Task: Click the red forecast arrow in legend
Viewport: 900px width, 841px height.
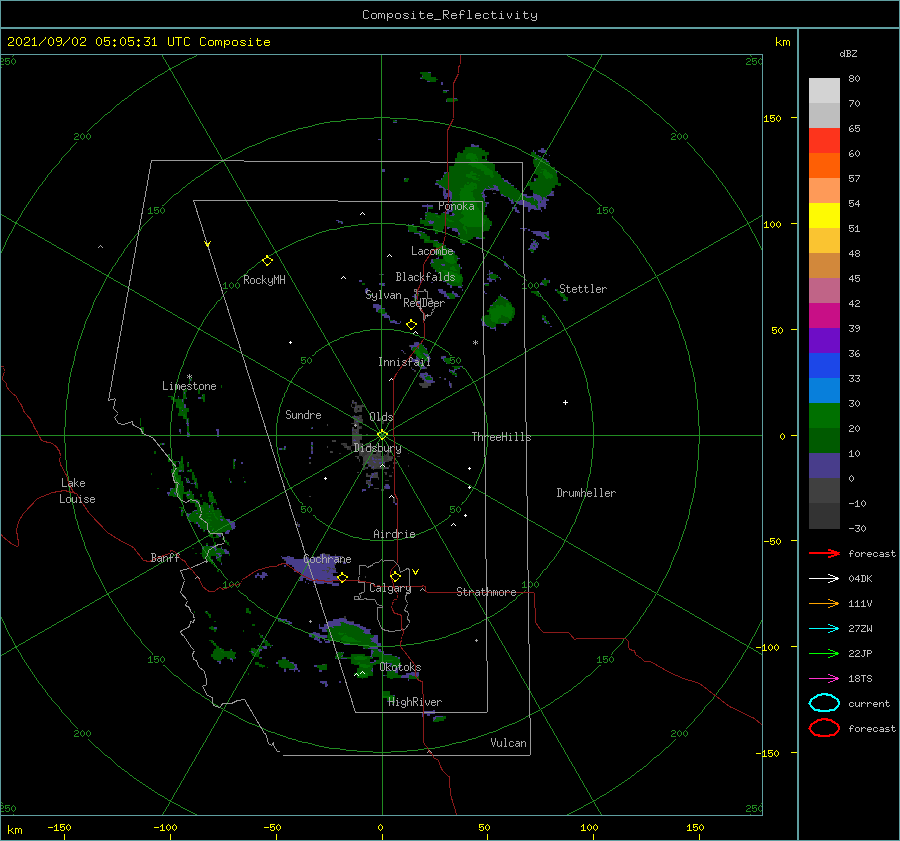Action: 824,553
